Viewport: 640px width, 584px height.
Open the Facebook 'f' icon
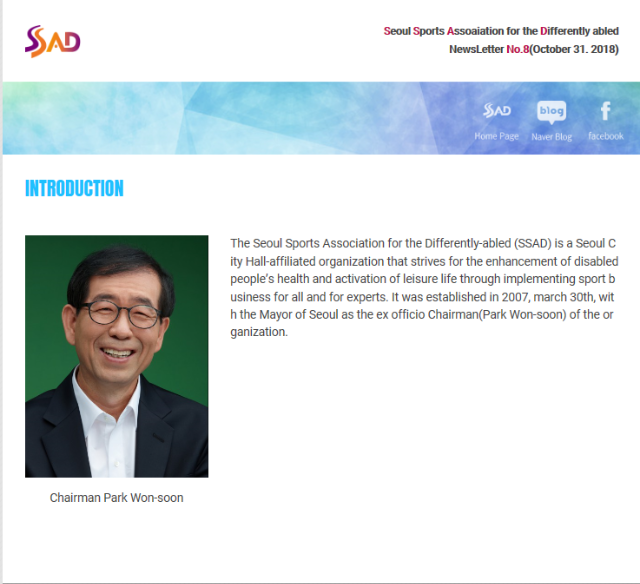click(x=605, y=111)
